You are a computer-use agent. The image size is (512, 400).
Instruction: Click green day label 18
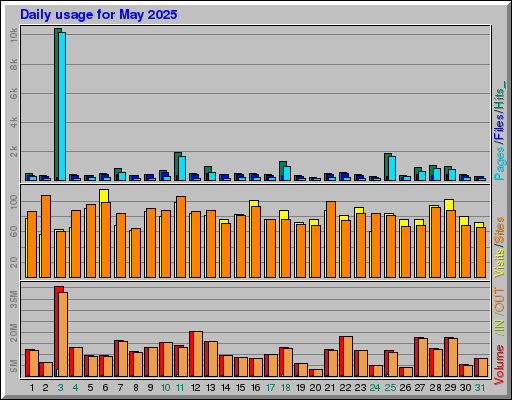coord(285,388)
